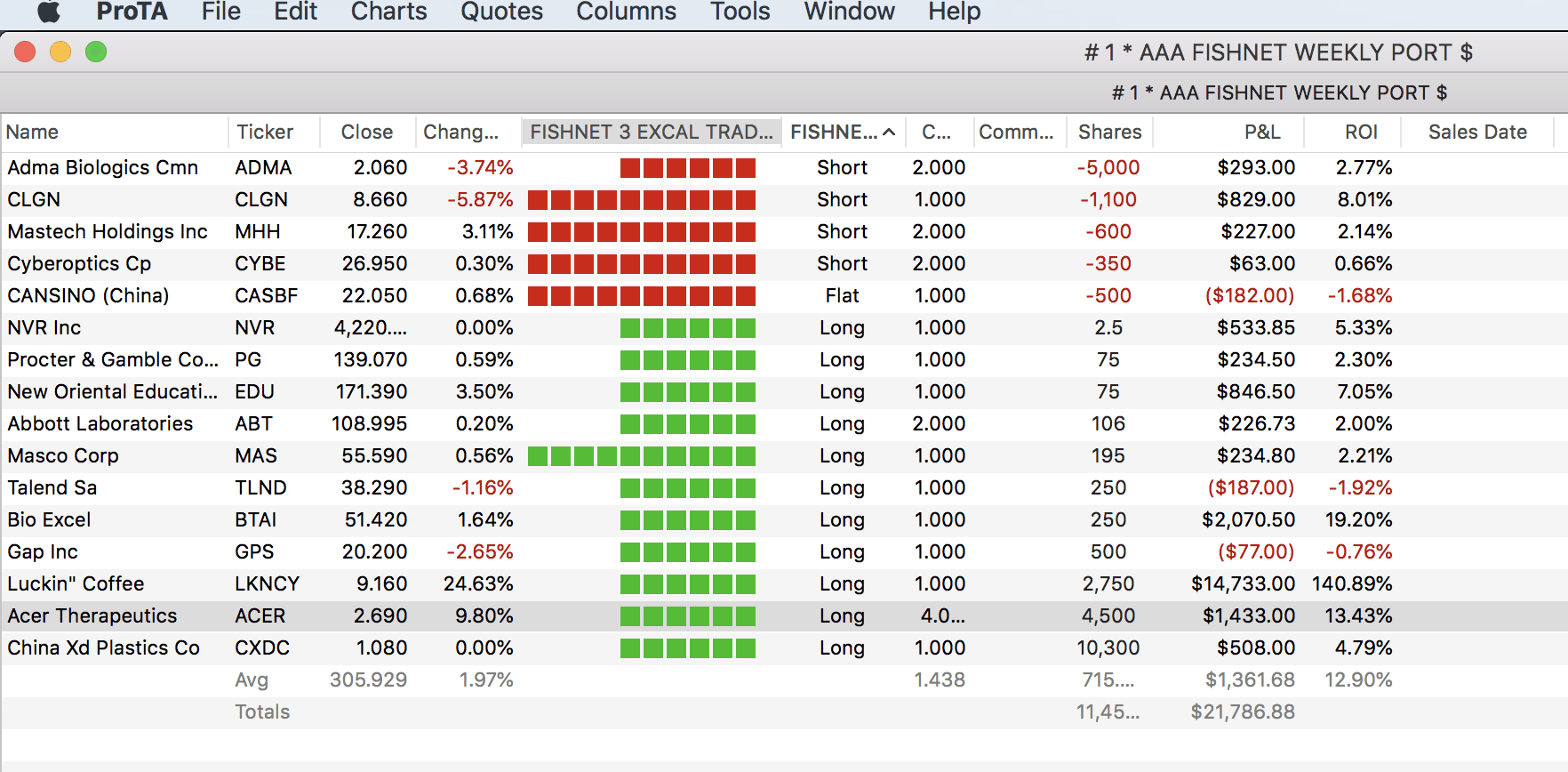1568x772 pixels.
Task: Sort by the Name column header
Action: click(x=115, y=132)
